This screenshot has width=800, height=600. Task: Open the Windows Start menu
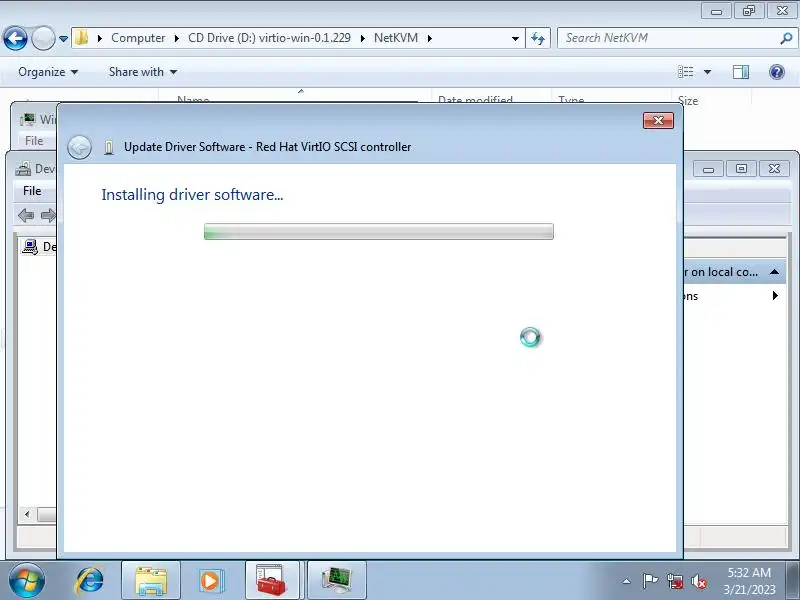pos(27,580)
